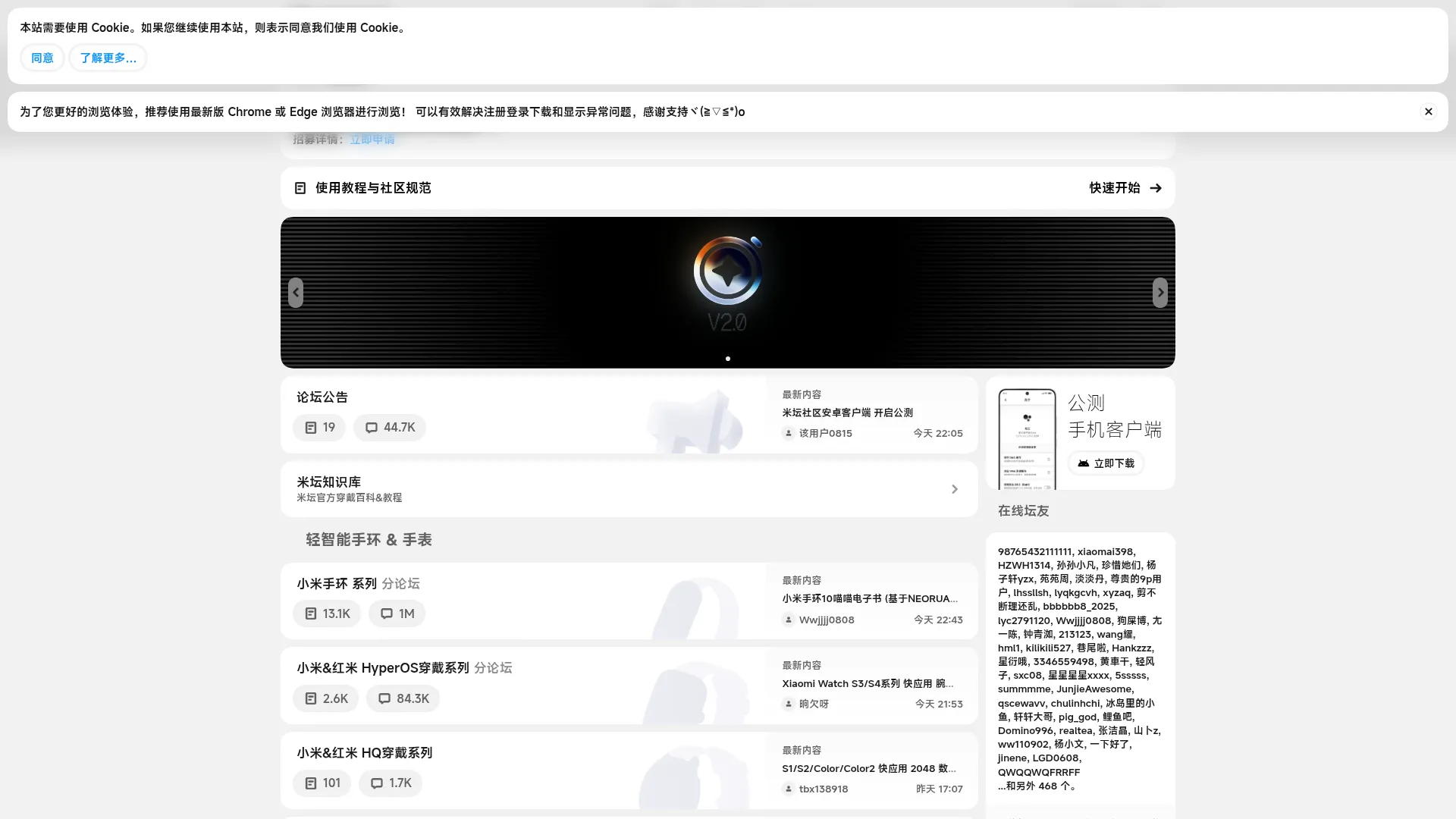View online member xiaomai398

coord(1105,552)
